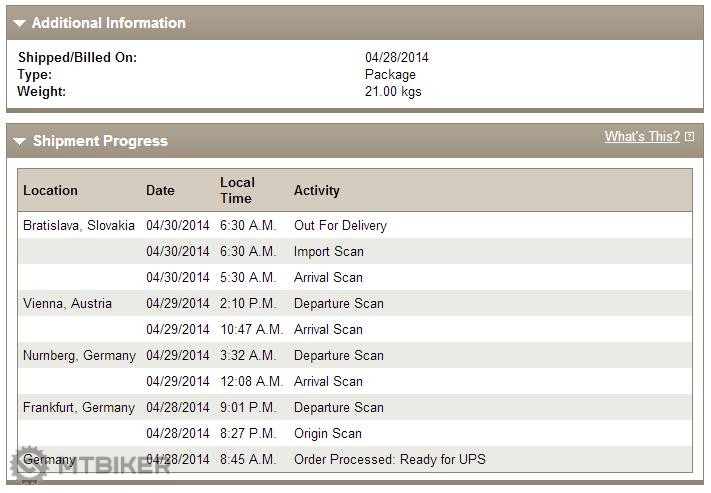The height and width of the screenshot is (493, 711).
Task: Click the Location column header
Action: pos(50,190)
